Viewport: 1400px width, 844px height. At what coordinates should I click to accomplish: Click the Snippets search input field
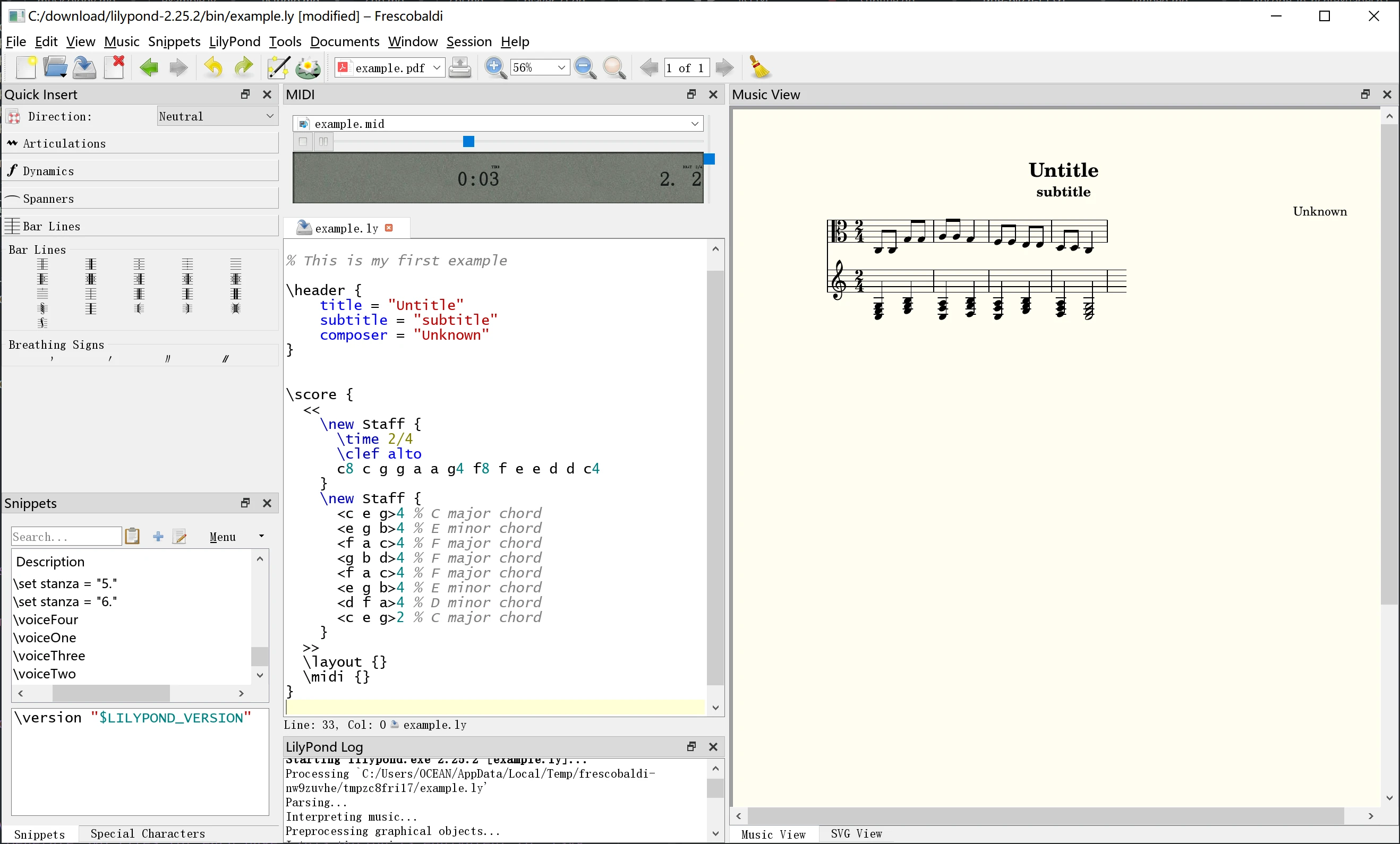(x=66, y=536)
